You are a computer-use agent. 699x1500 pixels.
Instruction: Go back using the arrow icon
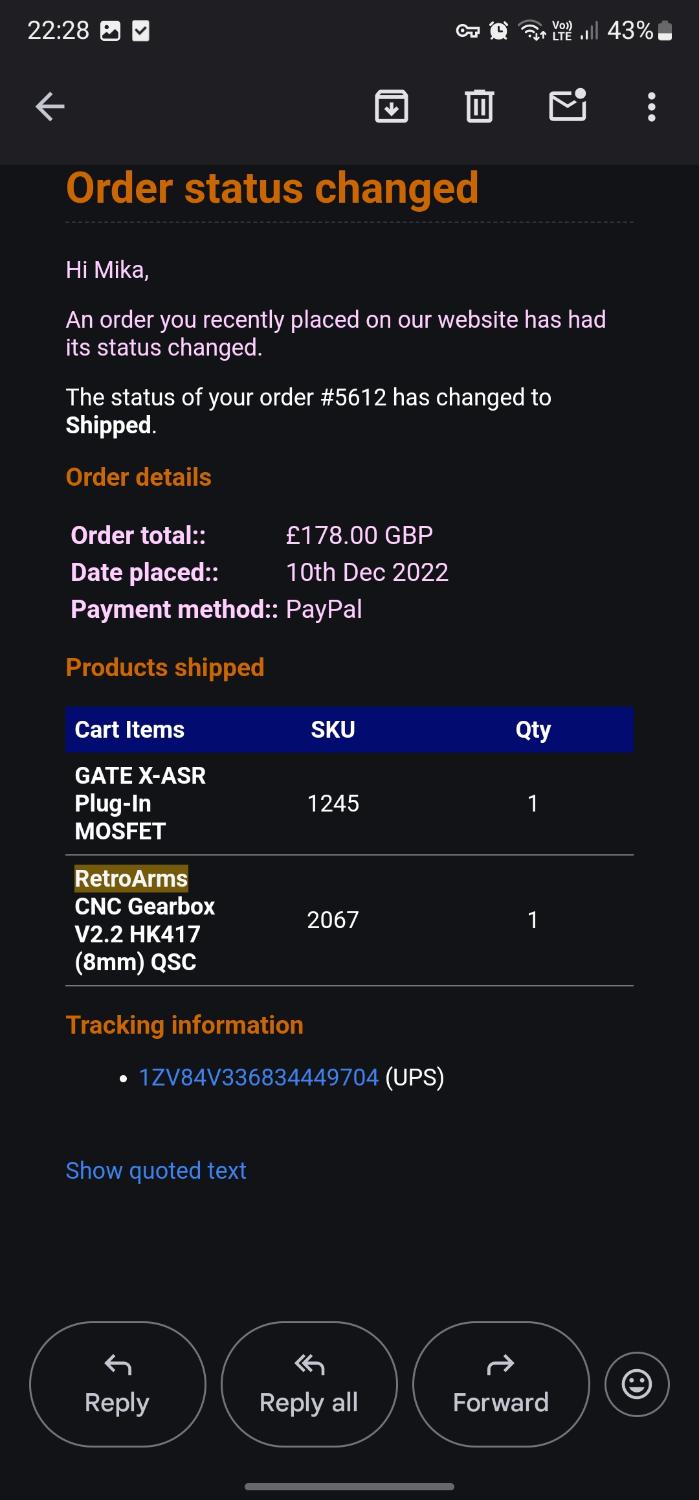click(50, 106)
